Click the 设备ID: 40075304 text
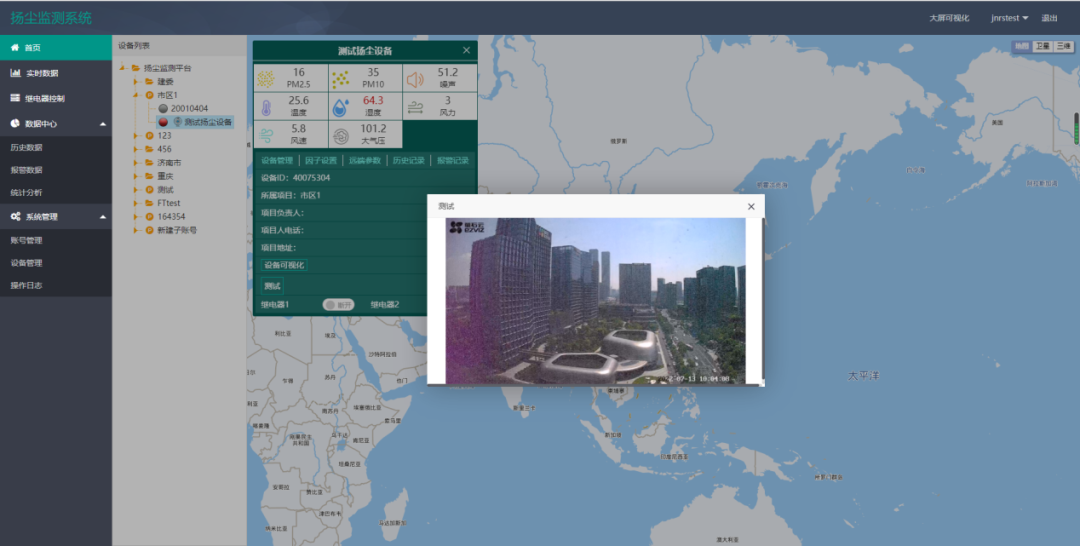The width and height of the screenshot is (1080, 546). (295, 178)
